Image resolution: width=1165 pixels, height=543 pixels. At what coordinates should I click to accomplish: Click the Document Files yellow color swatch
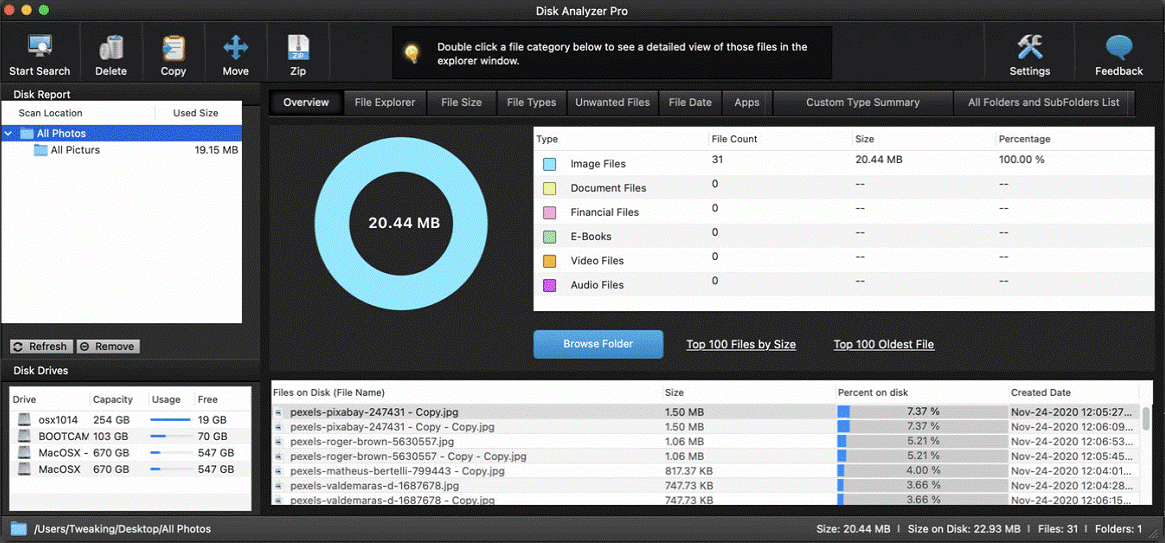550,189
